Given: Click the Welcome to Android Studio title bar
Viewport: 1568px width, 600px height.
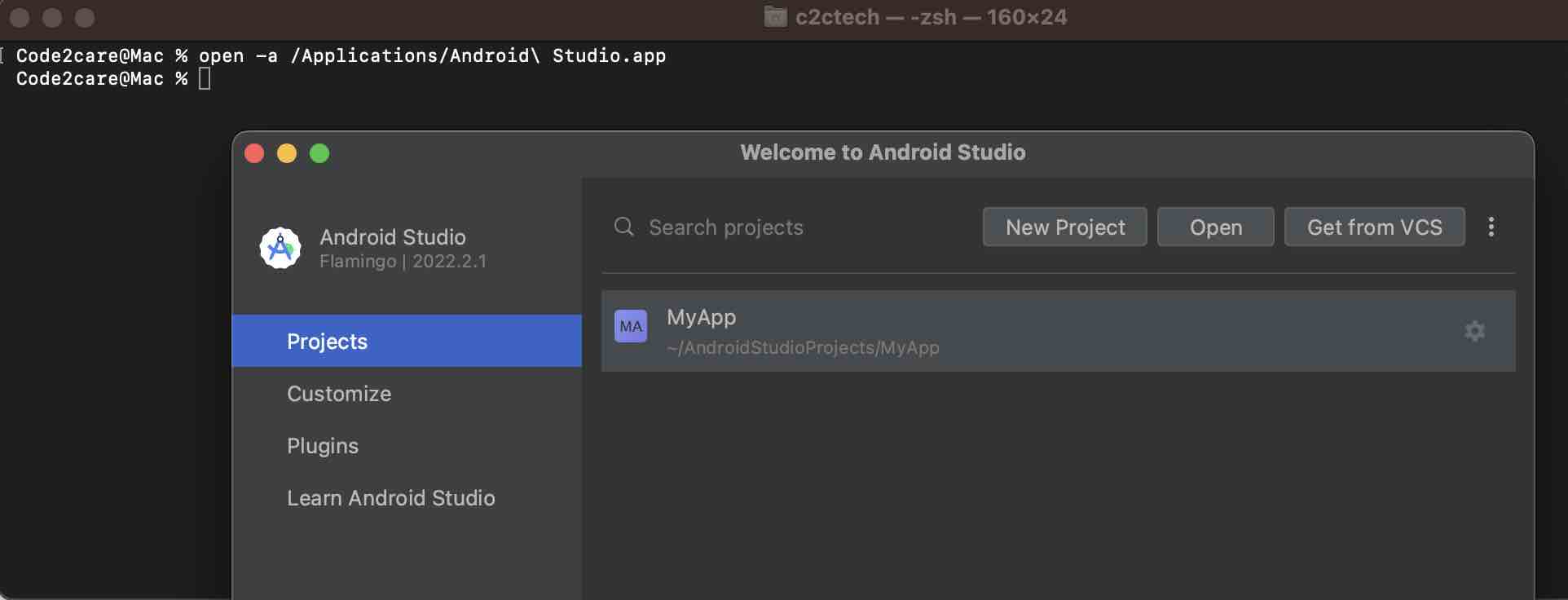Looking at the screenshot, I should tap(883, 152).
